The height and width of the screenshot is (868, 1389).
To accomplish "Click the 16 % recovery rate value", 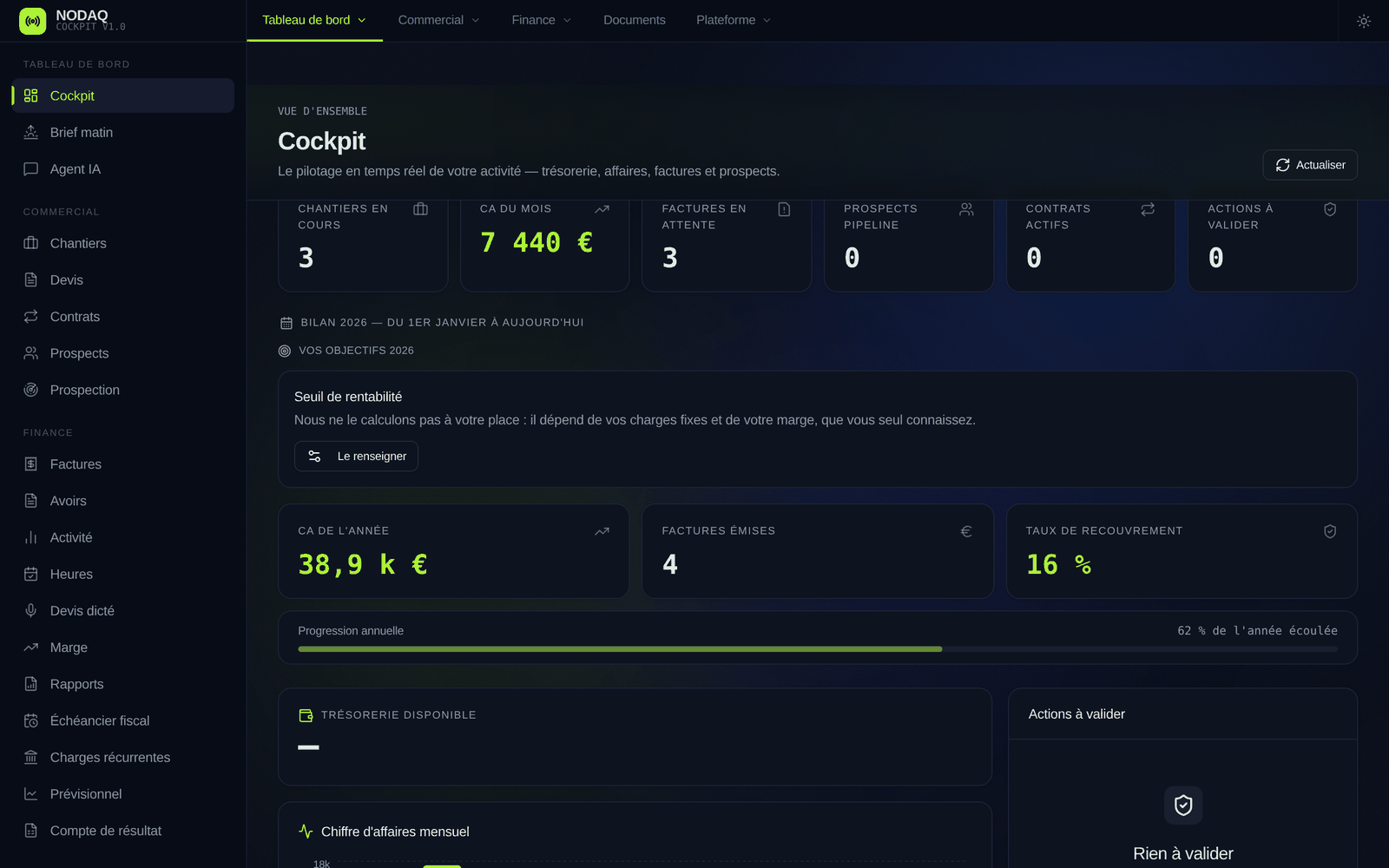I will coord(1059,565).
